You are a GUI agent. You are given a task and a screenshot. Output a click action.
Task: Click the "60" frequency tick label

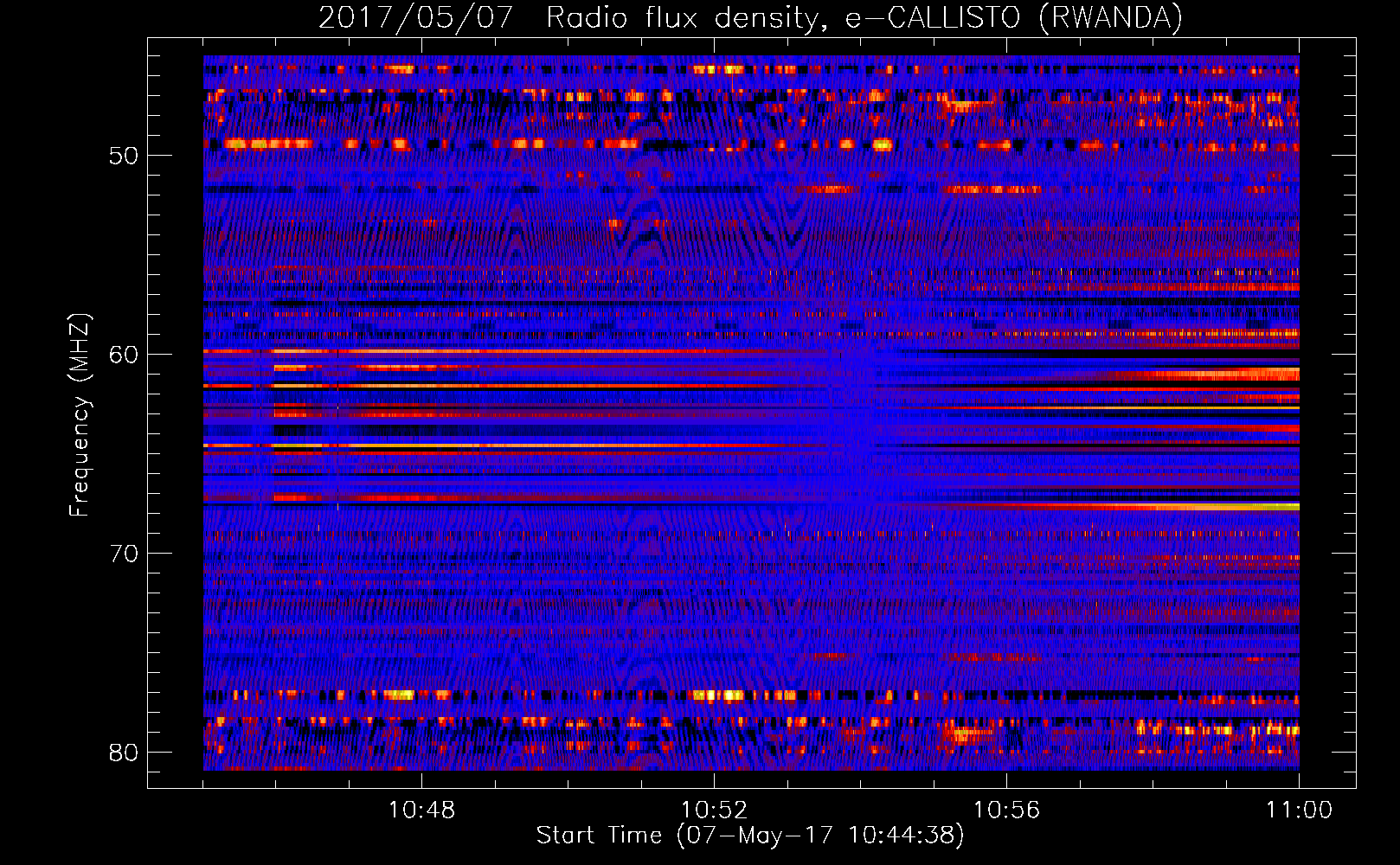click(124, 355)
